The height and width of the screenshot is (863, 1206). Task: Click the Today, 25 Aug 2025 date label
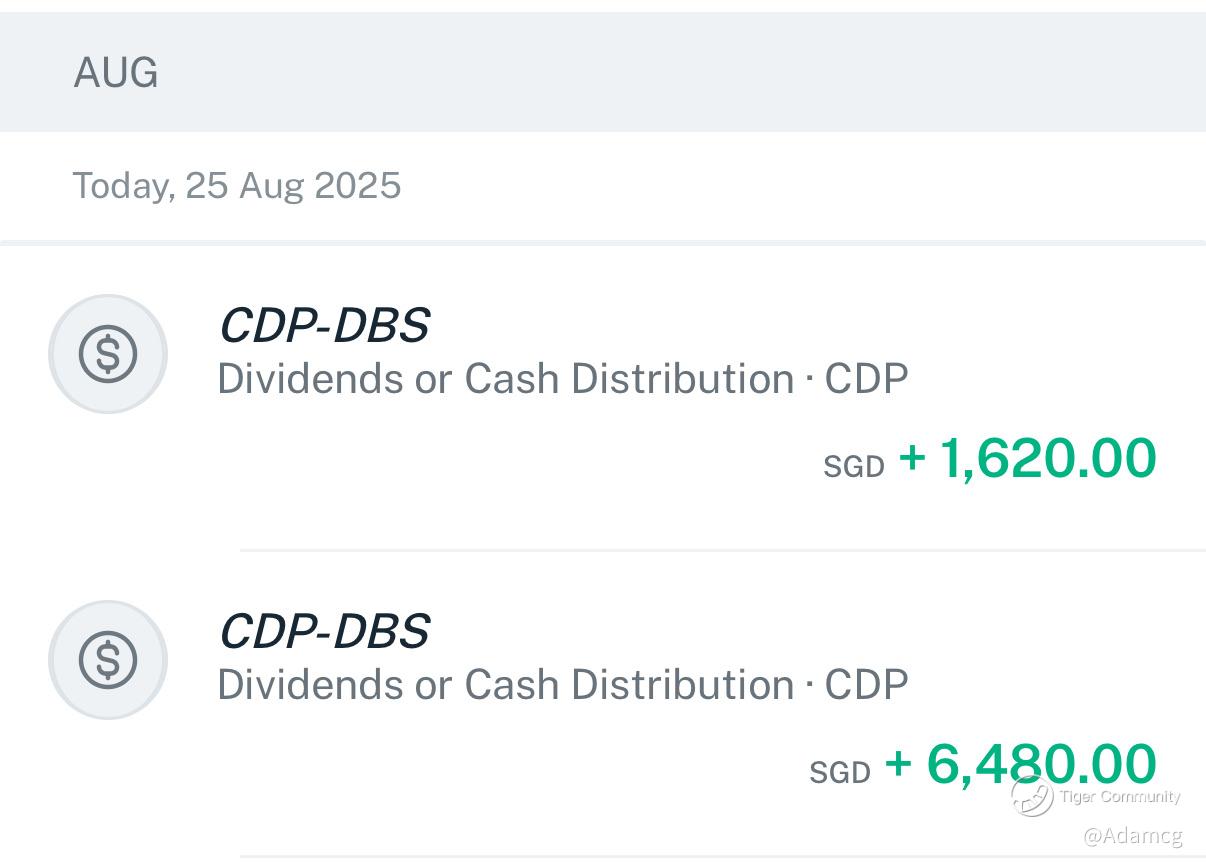(237, 186)
